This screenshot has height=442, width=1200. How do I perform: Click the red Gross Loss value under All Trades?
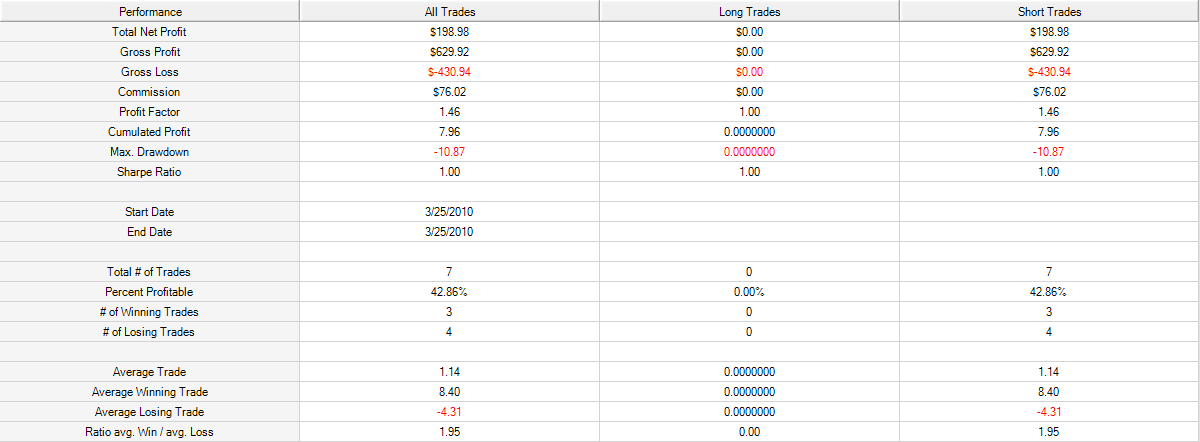pyautogui.click(x=450, y=72)
